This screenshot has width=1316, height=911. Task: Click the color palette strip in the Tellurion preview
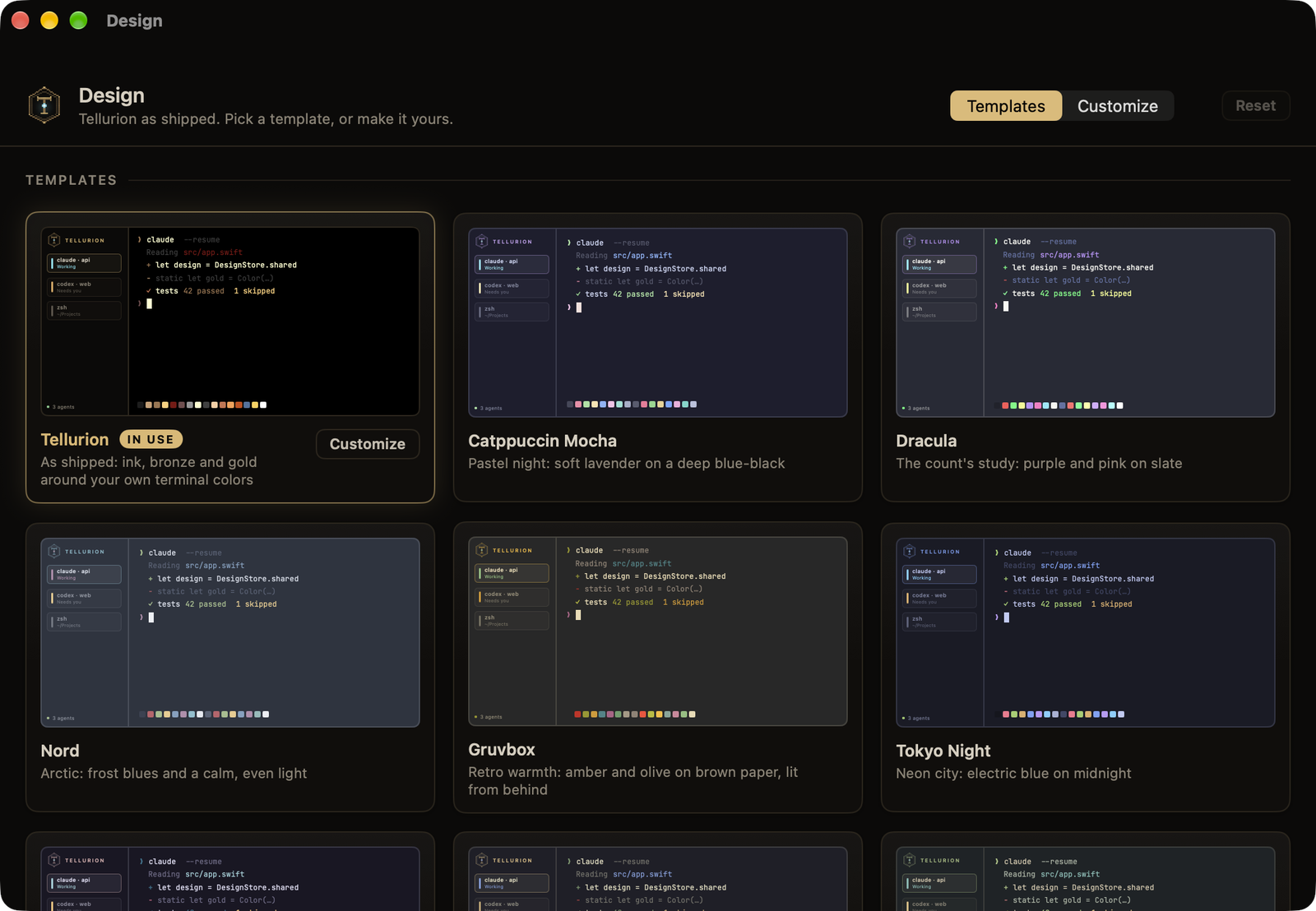click(x=202, y=405)
